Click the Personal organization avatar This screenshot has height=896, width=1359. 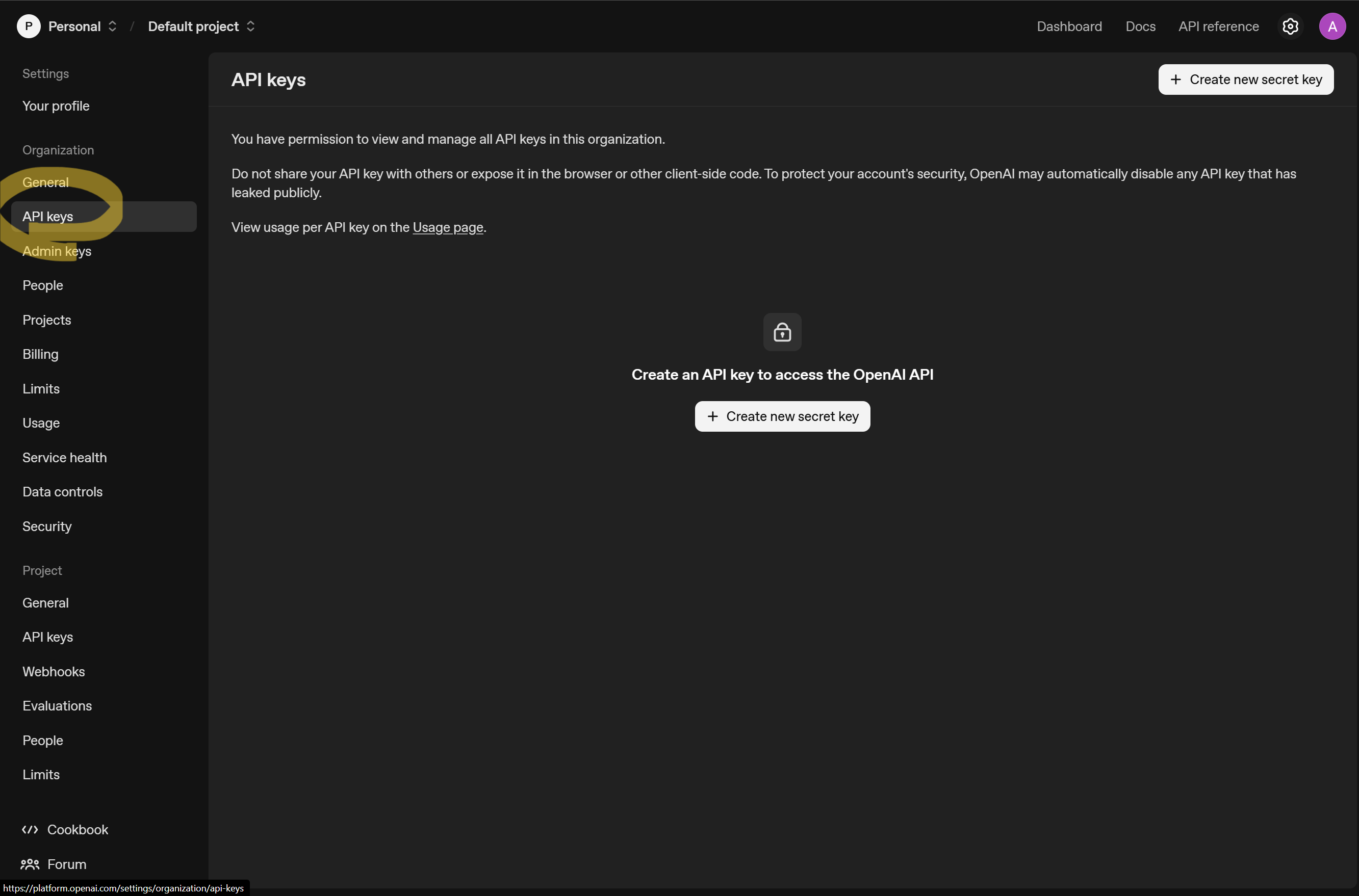tap(29, 27)
